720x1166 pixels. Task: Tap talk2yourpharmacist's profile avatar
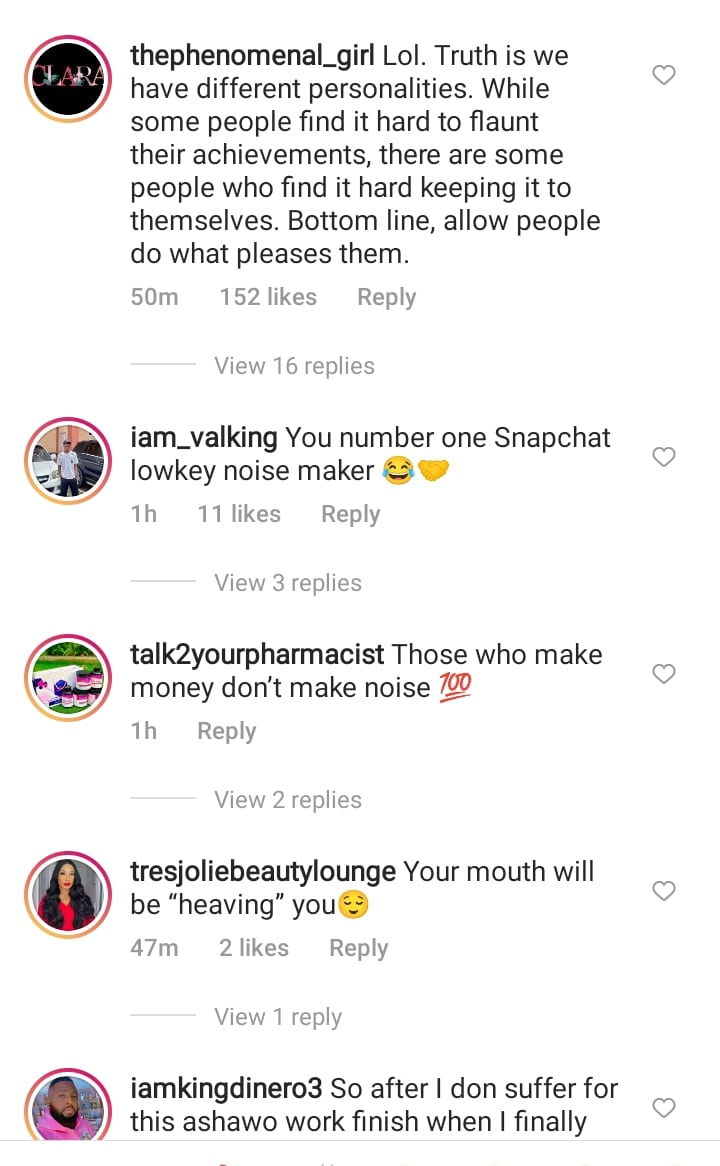[x=67, y=678]
